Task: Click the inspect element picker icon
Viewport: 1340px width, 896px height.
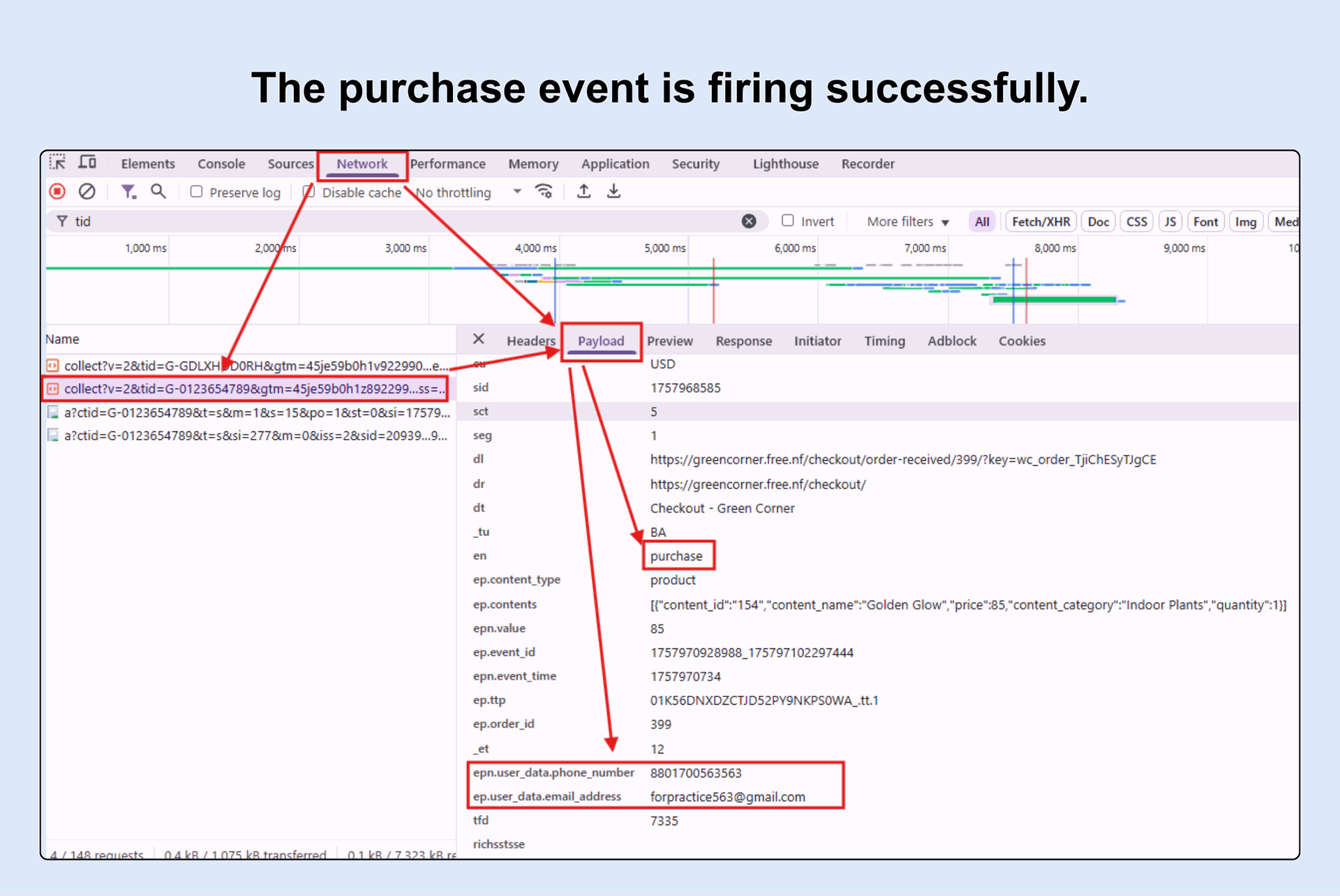Action: coord(57,163)
